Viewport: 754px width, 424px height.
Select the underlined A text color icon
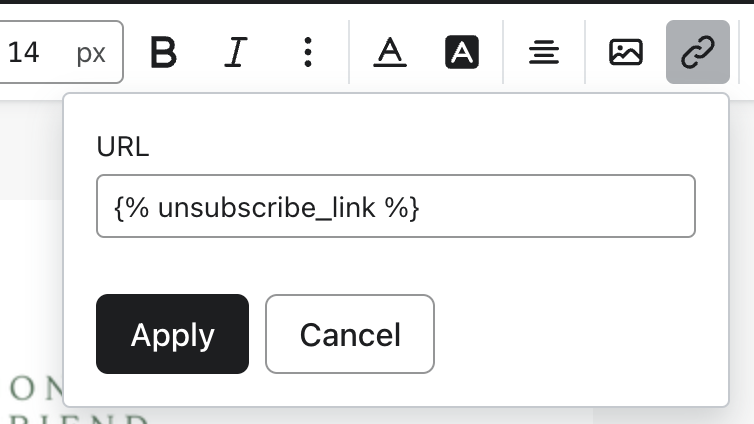coord(390,52)
